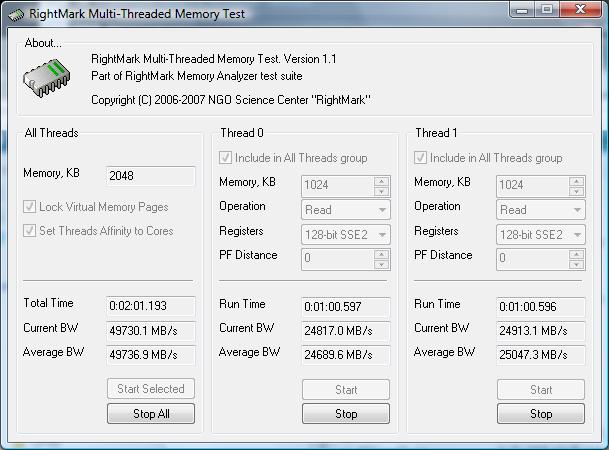Image resolution: width=609 pixels, height=450 pixels.
Task: Toggle Set Threads Affinity to Cores checkbox
Action: pyautogui.click(x=30, y=231)
